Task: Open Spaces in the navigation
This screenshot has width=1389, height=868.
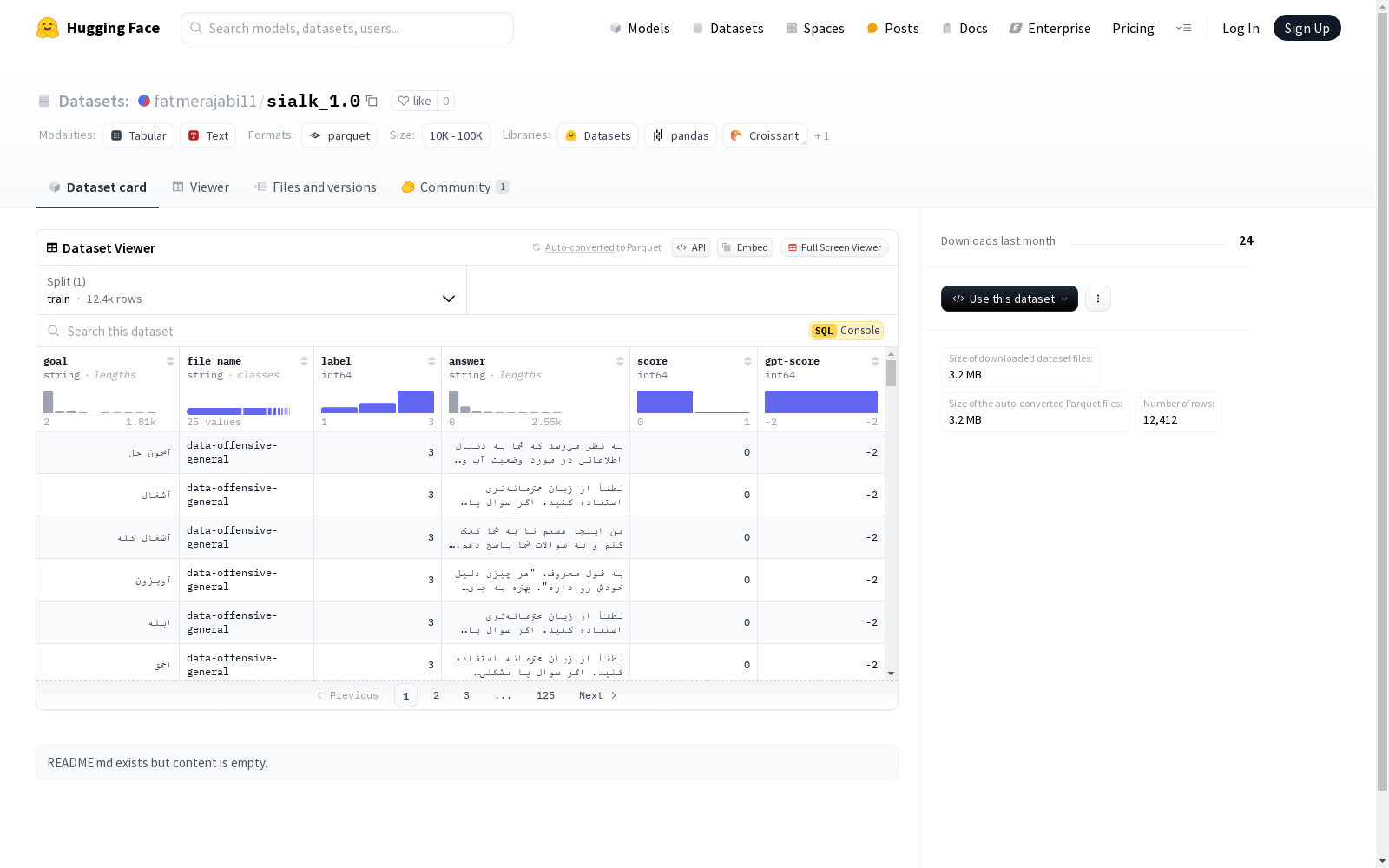Action: coord(815,28)
